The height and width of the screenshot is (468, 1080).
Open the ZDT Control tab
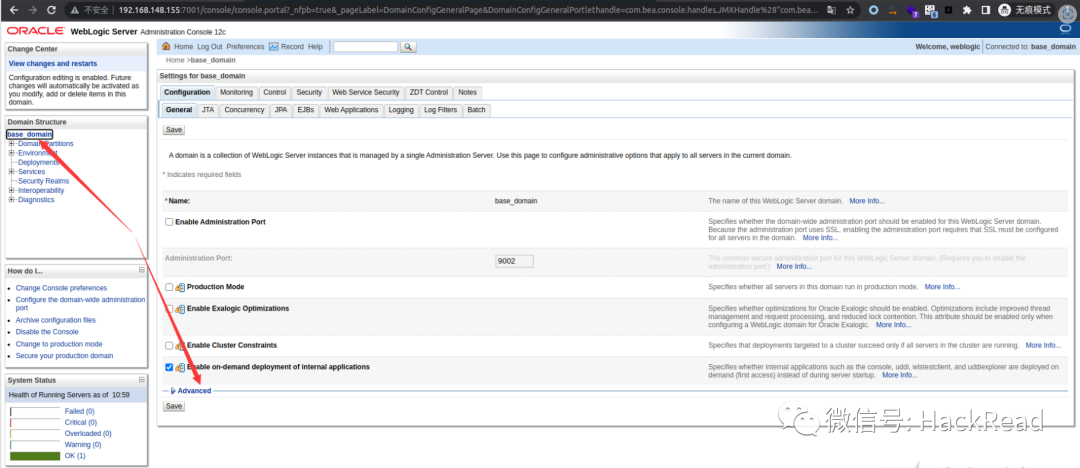[428, 92]
